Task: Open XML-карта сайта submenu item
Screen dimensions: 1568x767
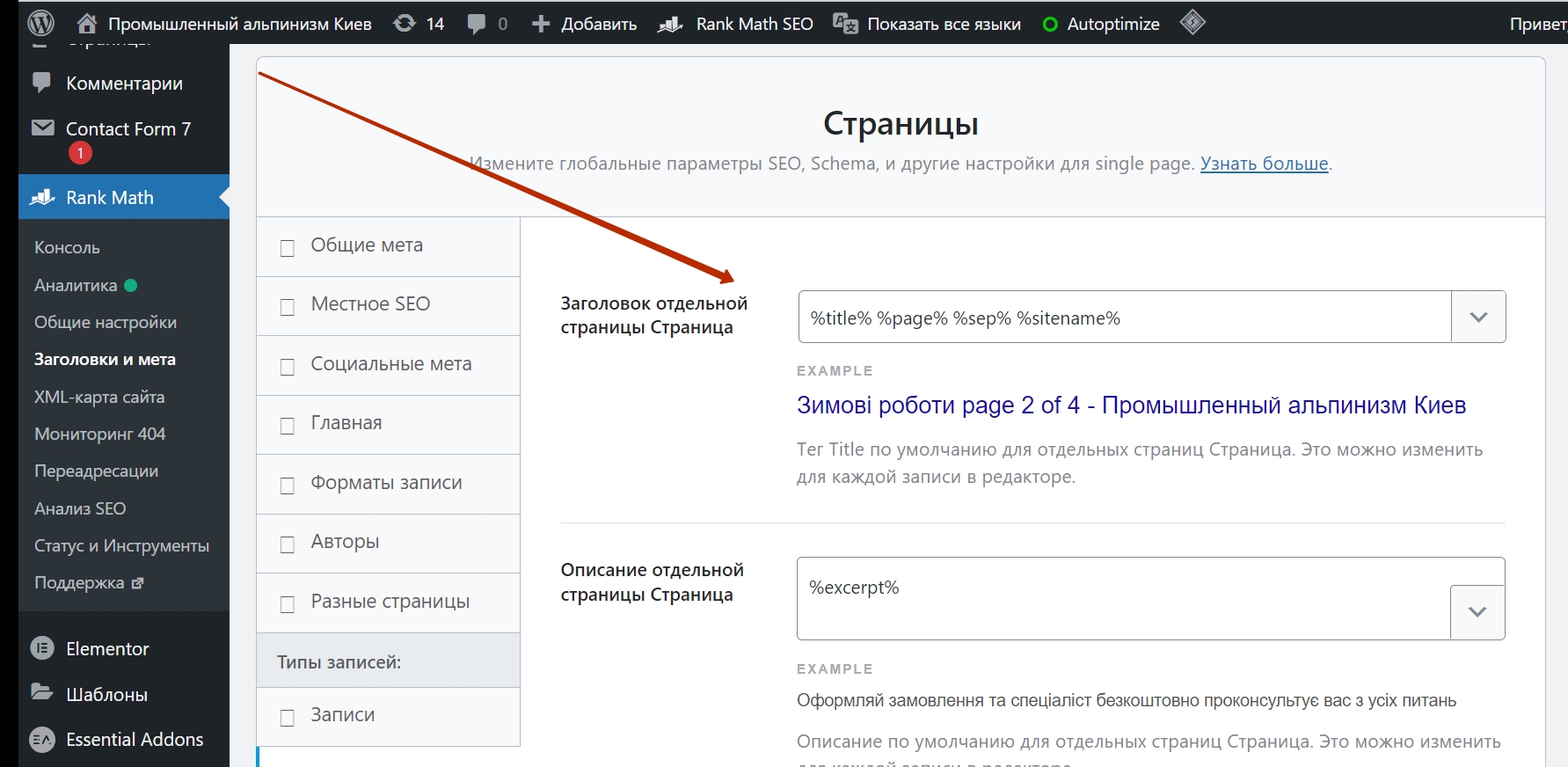Action: [99, 397]
